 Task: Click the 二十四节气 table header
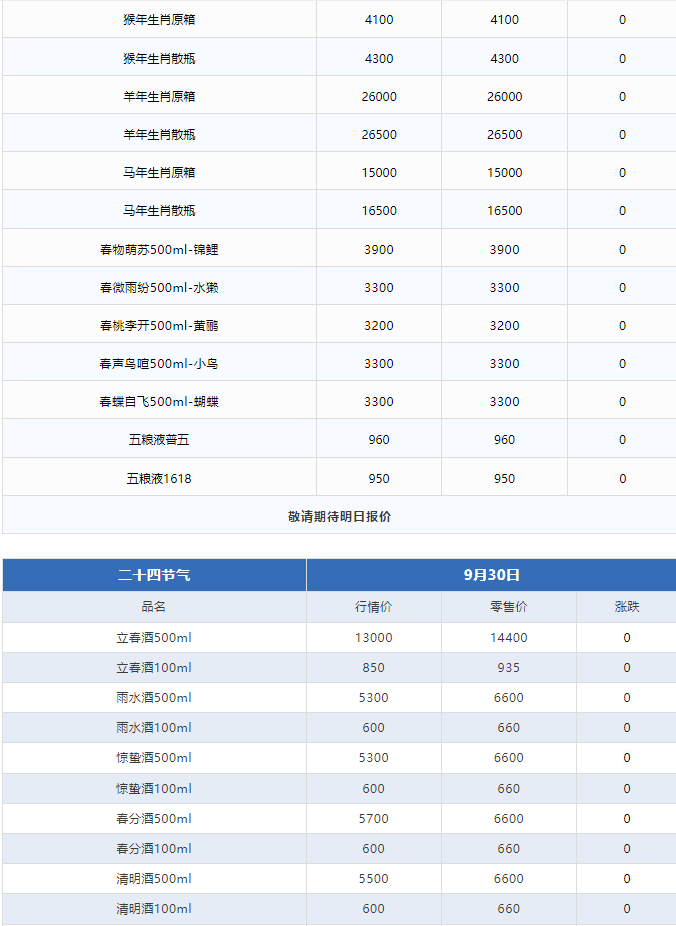tap(154, 575)
